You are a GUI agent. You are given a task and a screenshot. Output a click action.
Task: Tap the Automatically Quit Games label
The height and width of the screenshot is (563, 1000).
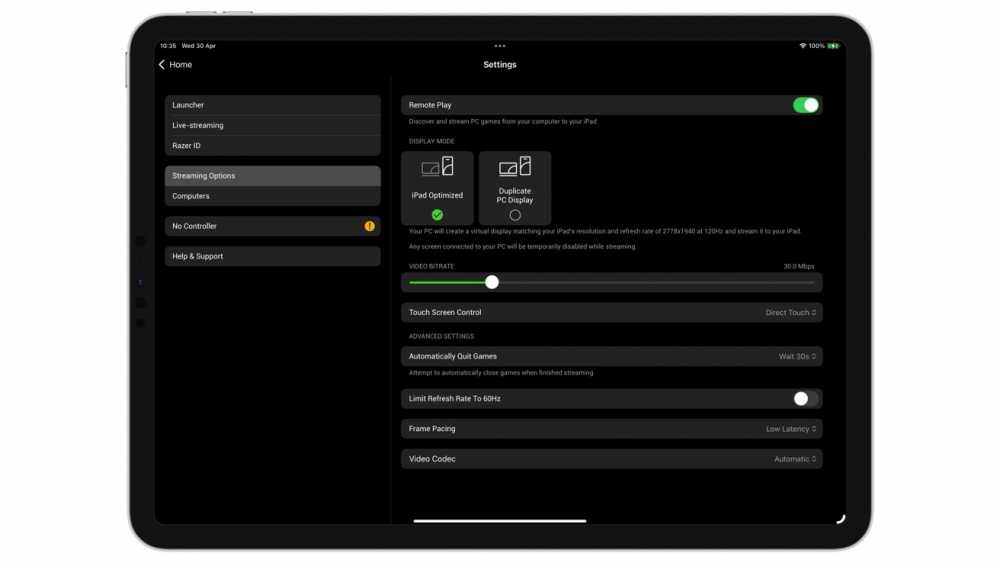point(452,356)
